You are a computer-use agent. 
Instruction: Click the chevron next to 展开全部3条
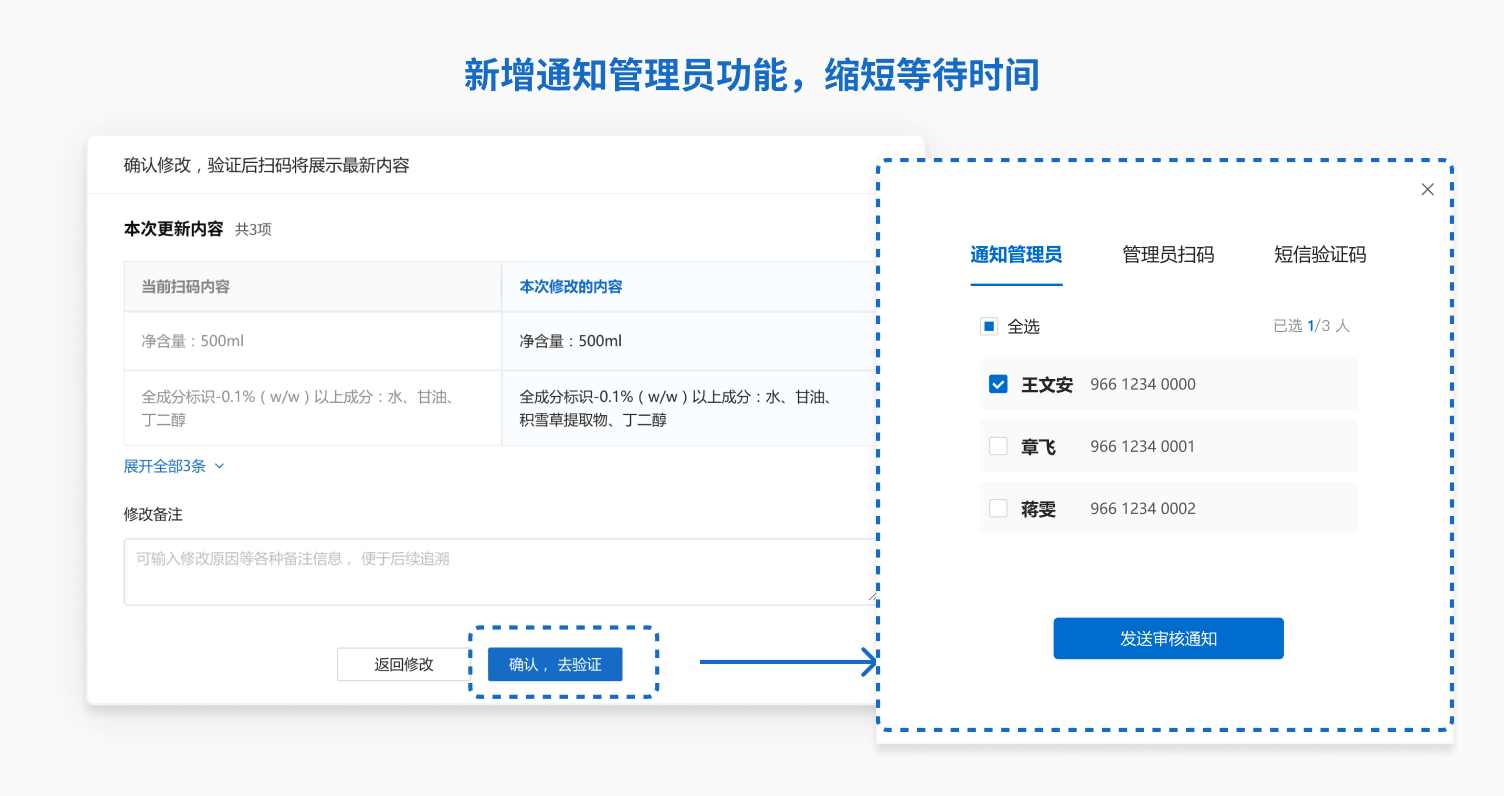pos(219,466)
